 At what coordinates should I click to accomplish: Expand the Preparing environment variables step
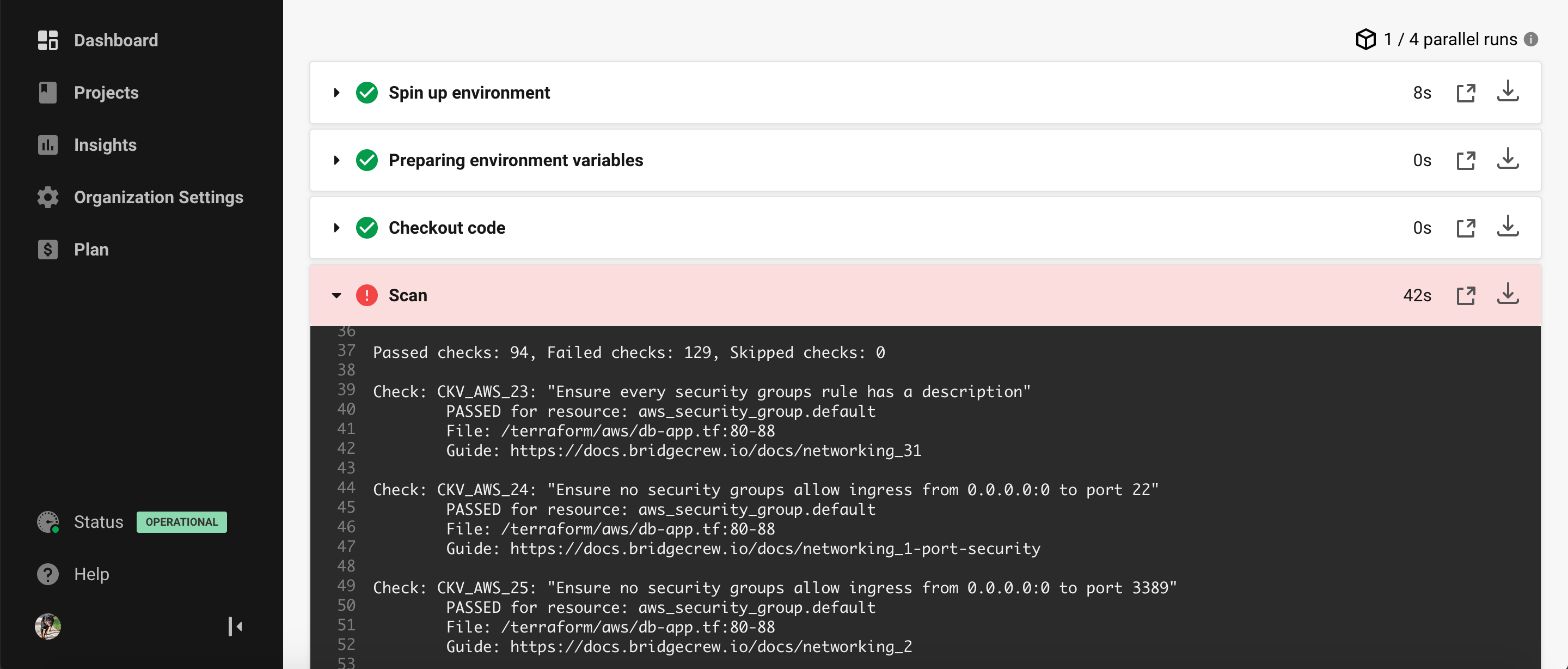(x=336, y=160)
